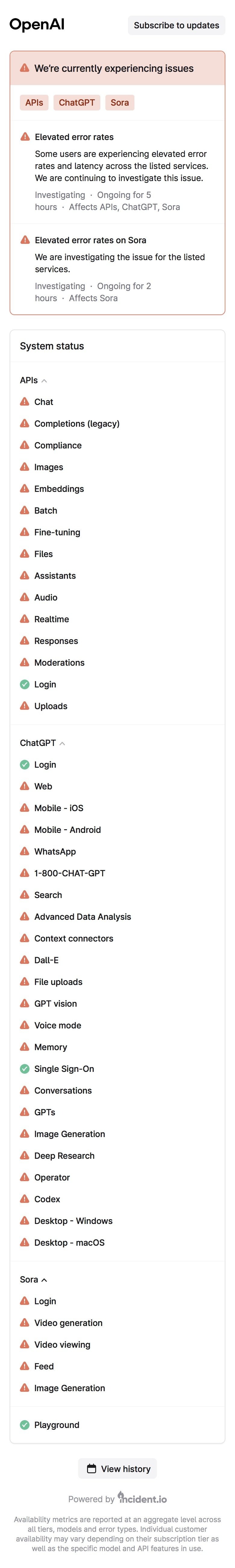This screenshot has height=1568, width=235.
Task: Click warning icon in issues banner header
Action: pyautogui.click(x=24, y=68)
